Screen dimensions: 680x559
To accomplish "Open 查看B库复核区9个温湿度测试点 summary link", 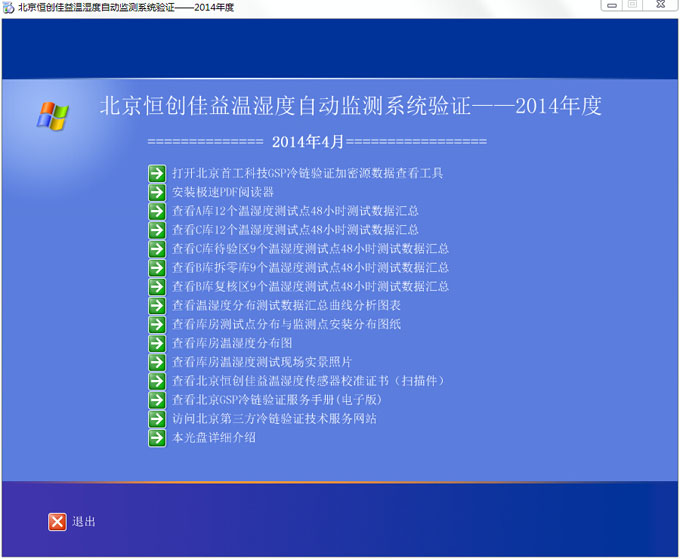I will pyautogui.click(x=311, y=287).
